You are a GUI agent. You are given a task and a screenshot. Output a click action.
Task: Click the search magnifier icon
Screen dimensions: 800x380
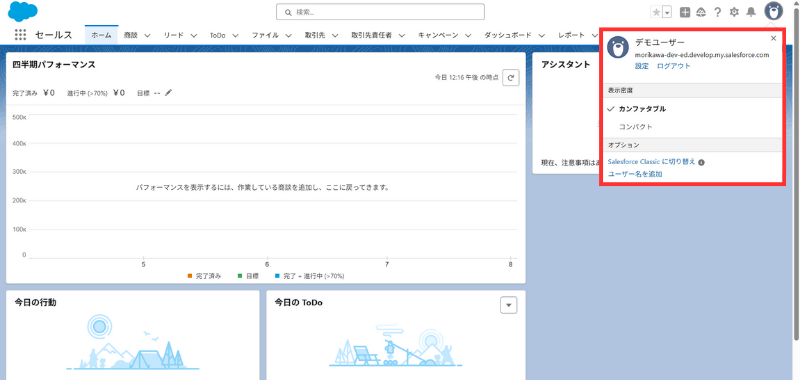[x=288, y=12]
